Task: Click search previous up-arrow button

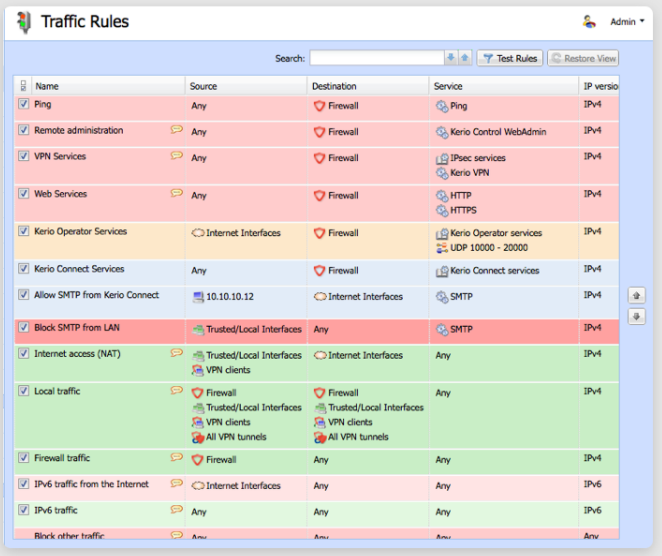Action: (x=465, y=58)
